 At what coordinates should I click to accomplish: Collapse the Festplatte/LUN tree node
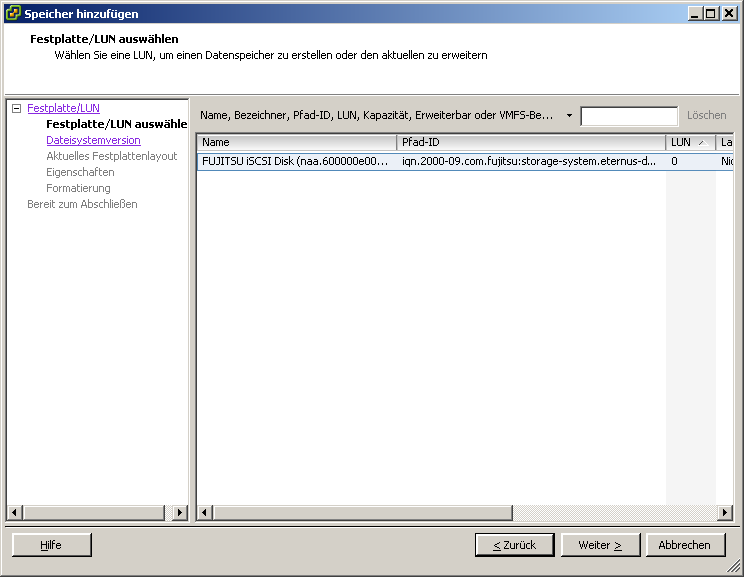pos(16,108)
